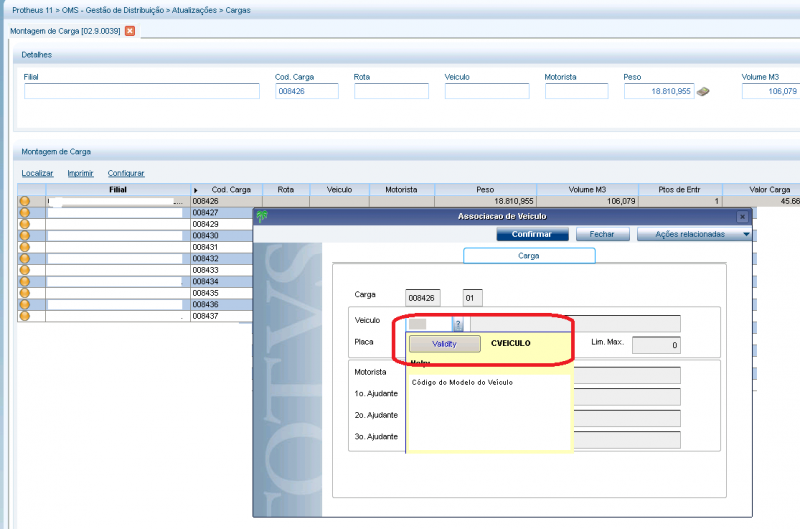Sort grid by Rota column header

(286, 190)
